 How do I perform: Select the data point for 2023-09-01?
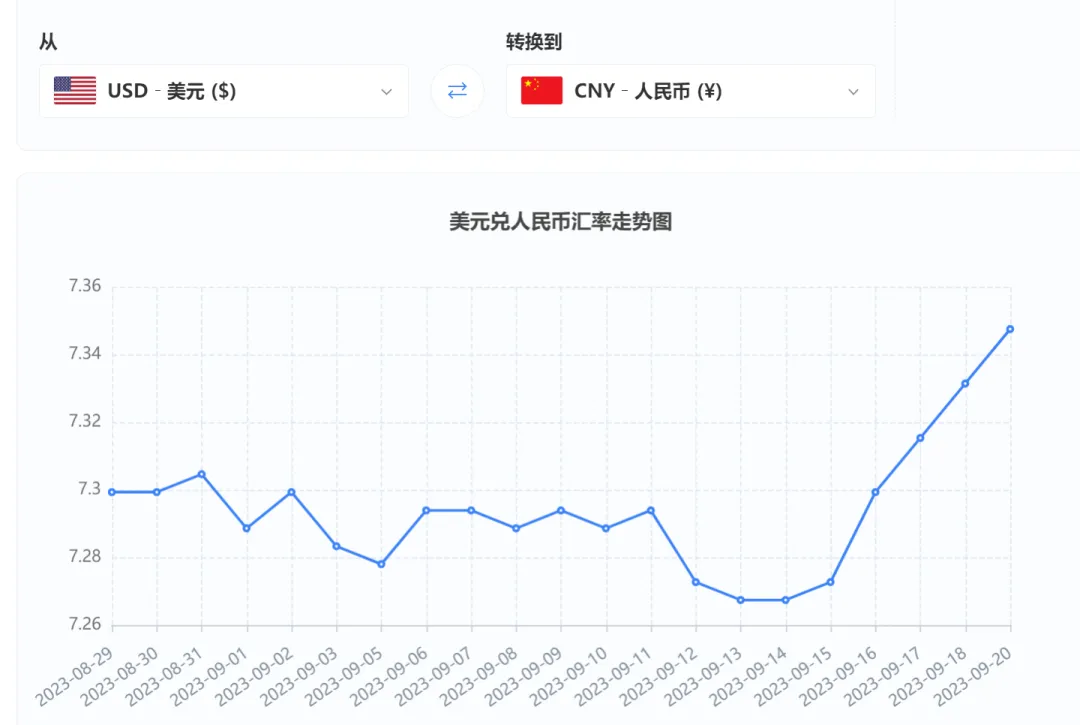tap(247, 529)
